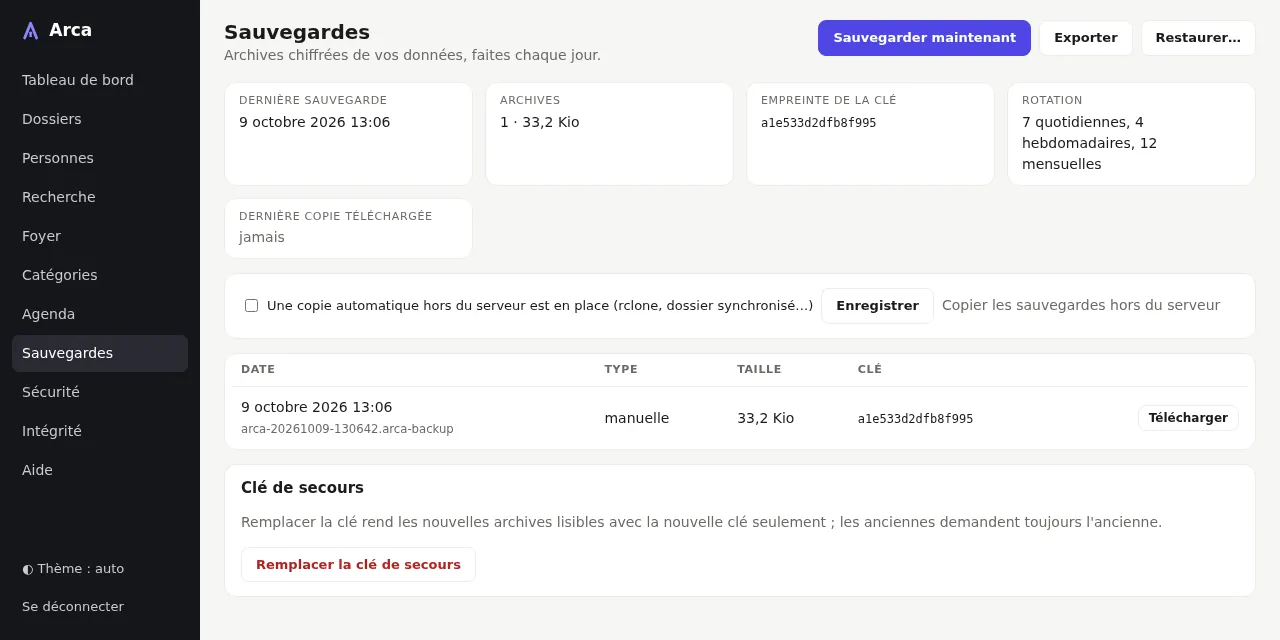Screen dimensions: 1280x640
Task: Click the Archives count '1 · 33,2 Kio'
Action: point(540,122)
